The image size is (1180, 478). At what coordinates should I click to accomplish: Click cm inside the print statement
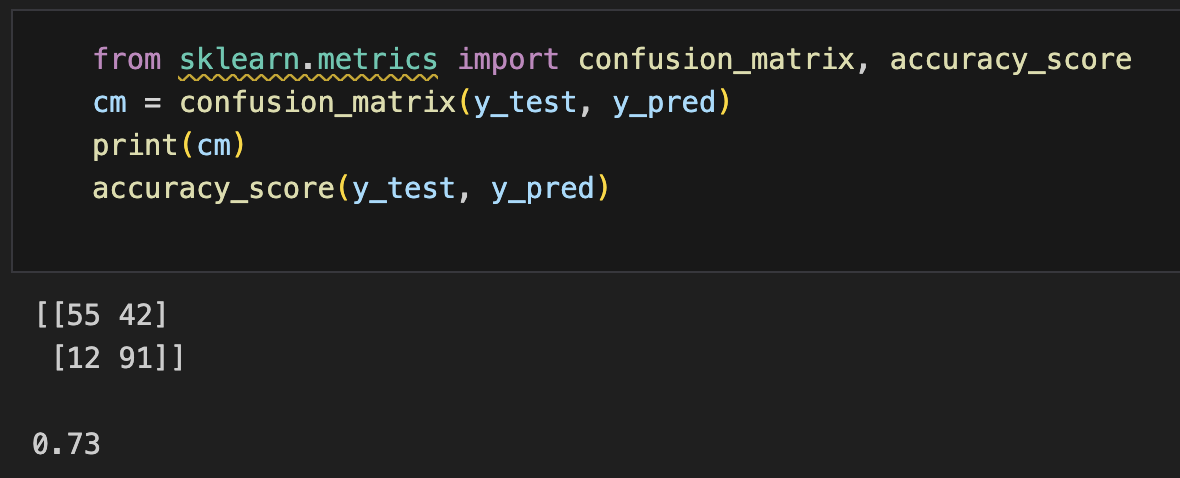(213, 145)
